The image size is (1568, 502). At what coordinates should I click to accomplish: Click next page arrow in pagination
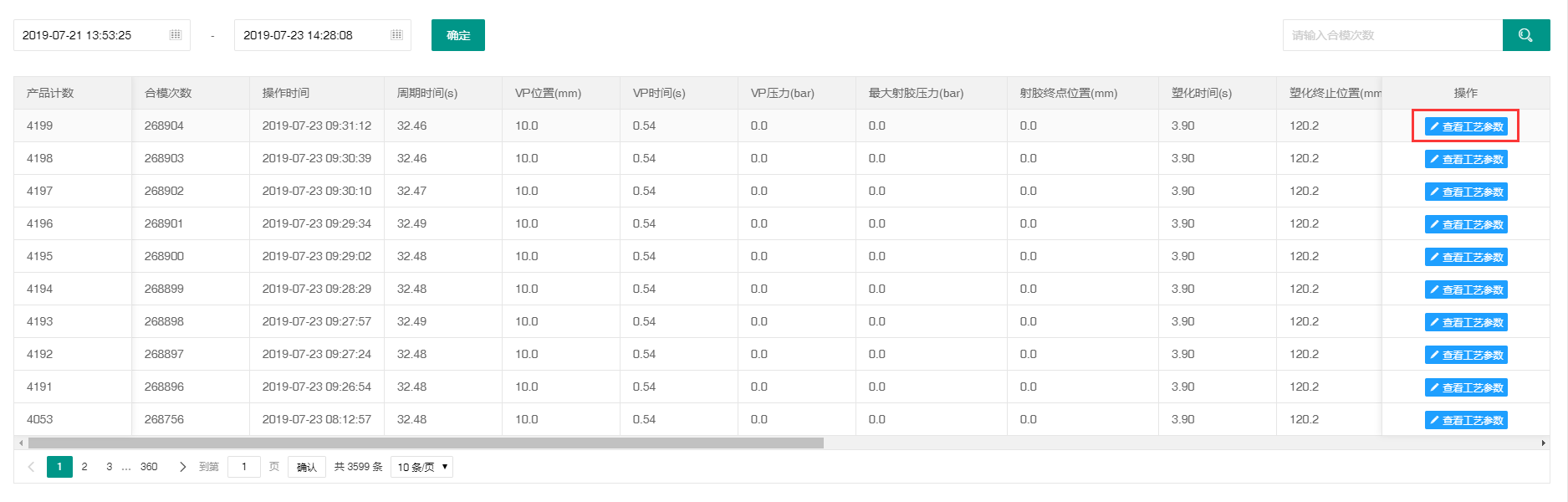pyautogui.click(x=182, y=467)
